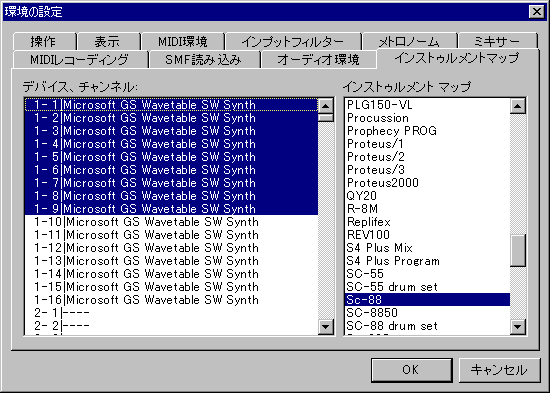Choose Replifex instrument map
The image size is (550, 393).
pyautogui.click(x=428, y=222)
